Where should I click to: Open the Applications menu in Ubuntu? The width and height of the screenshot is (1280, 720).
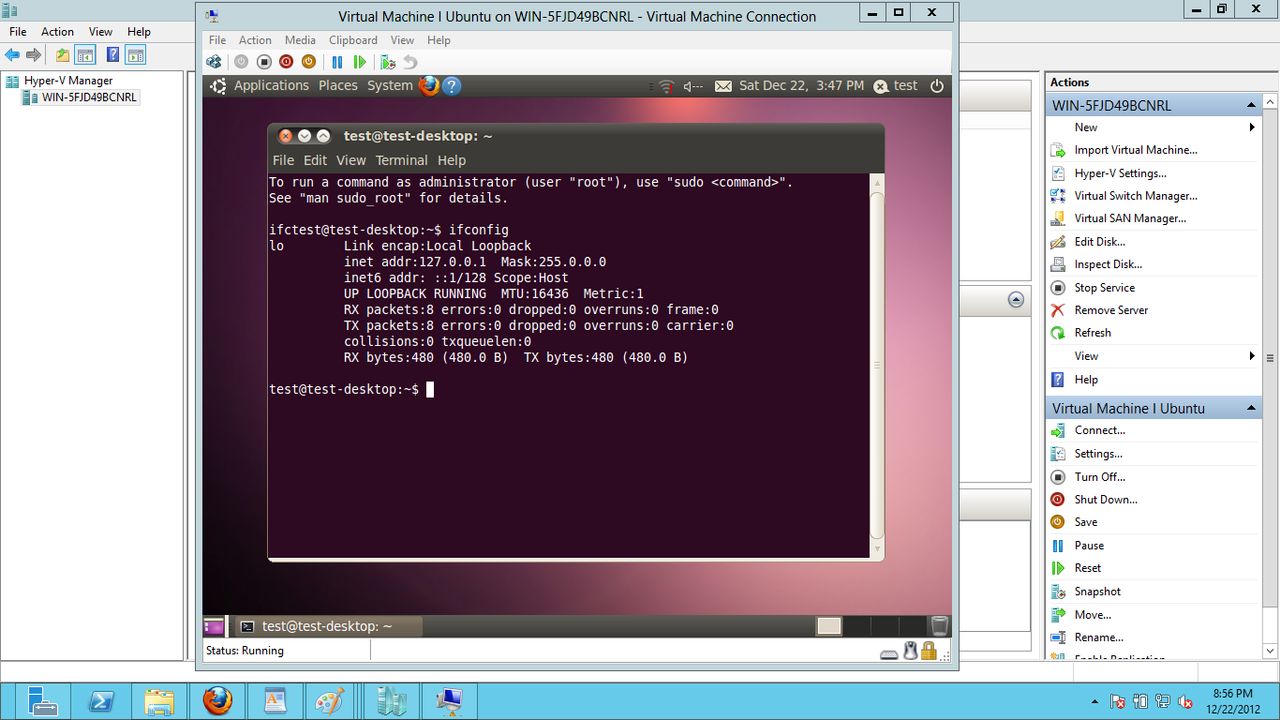point(271,86)
